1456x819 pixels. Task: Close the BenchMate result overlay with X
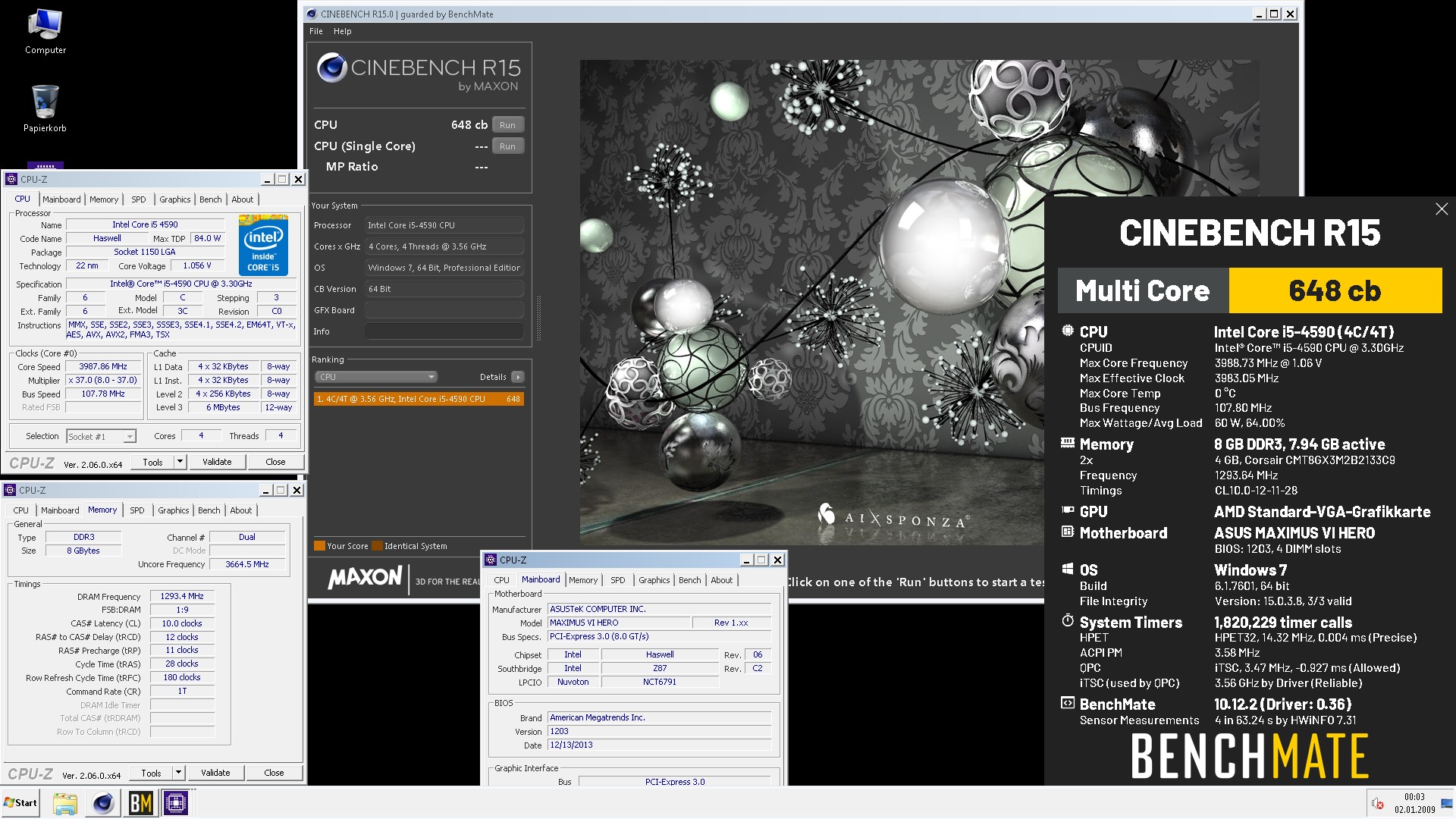coord(1442,209)
